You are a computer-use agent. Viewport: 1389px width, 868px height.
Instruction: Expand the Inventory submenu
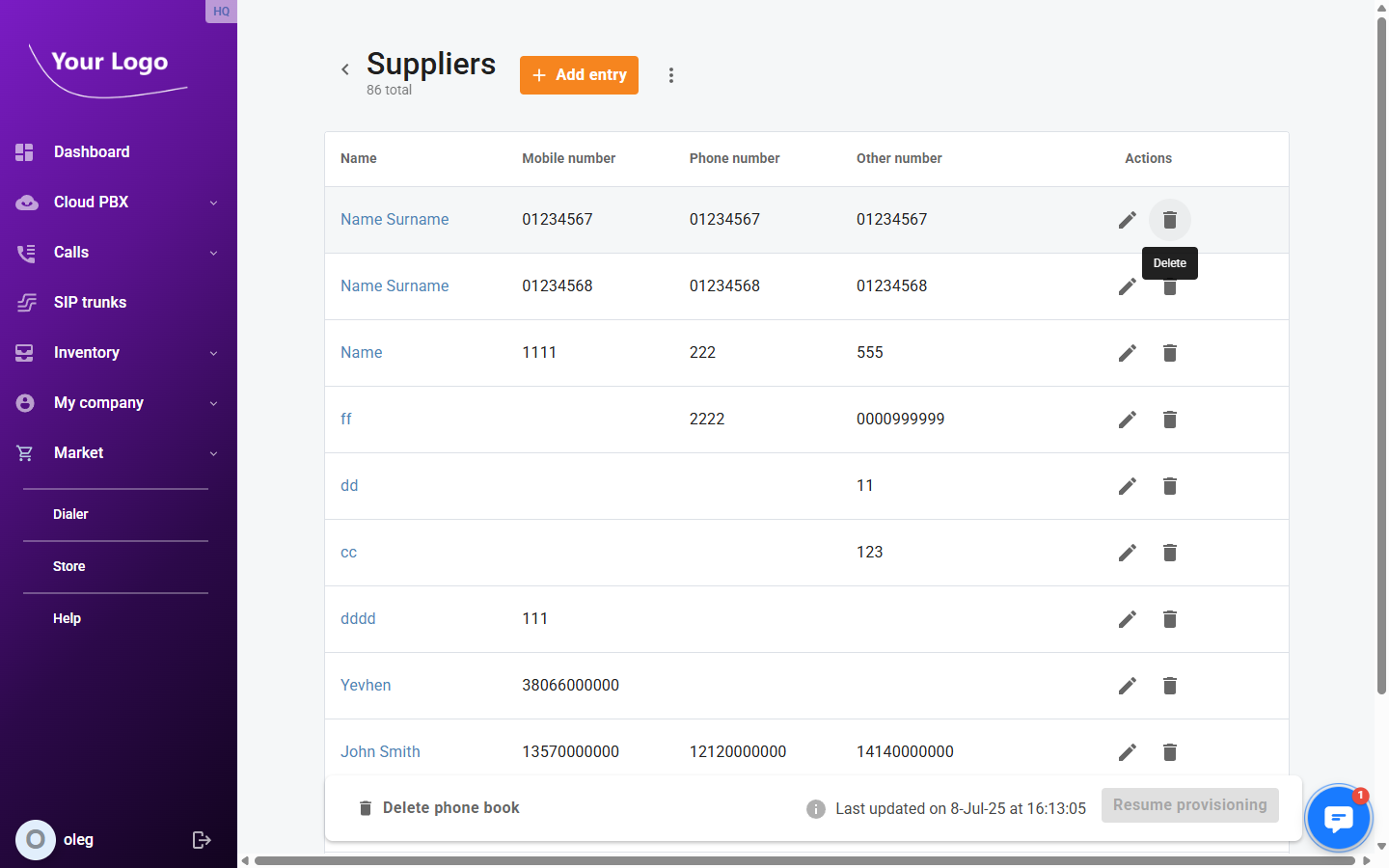213,353
